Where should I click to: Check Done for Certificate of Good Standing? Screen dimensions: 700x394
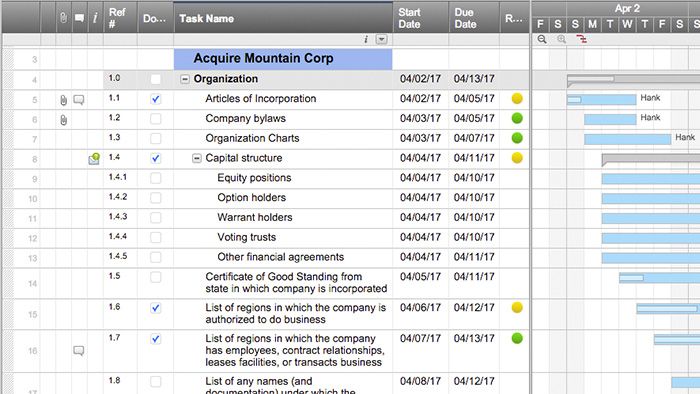click(155, 277)
